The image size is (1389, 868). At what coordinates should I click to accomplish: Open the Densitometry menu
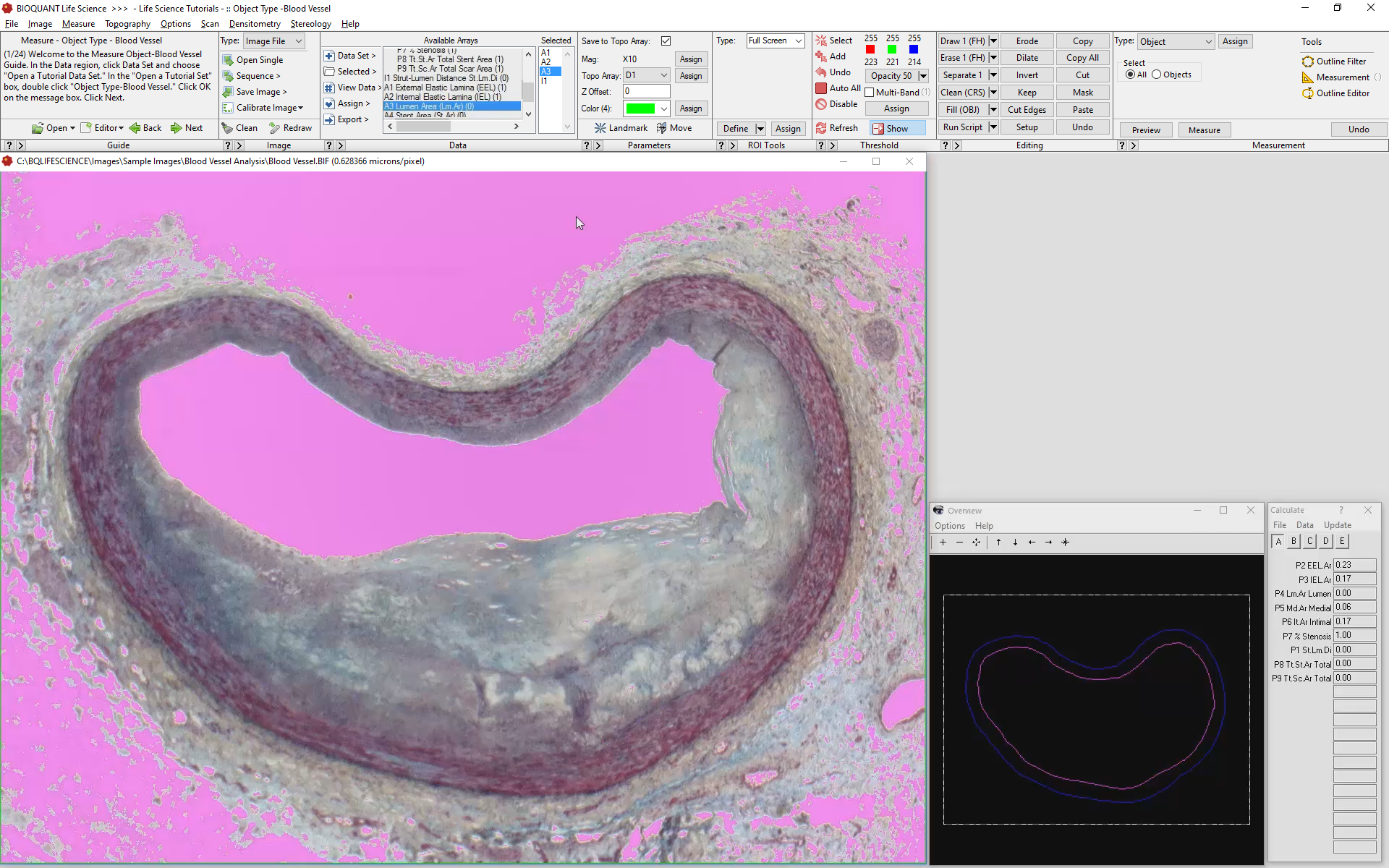pos(255,24)
